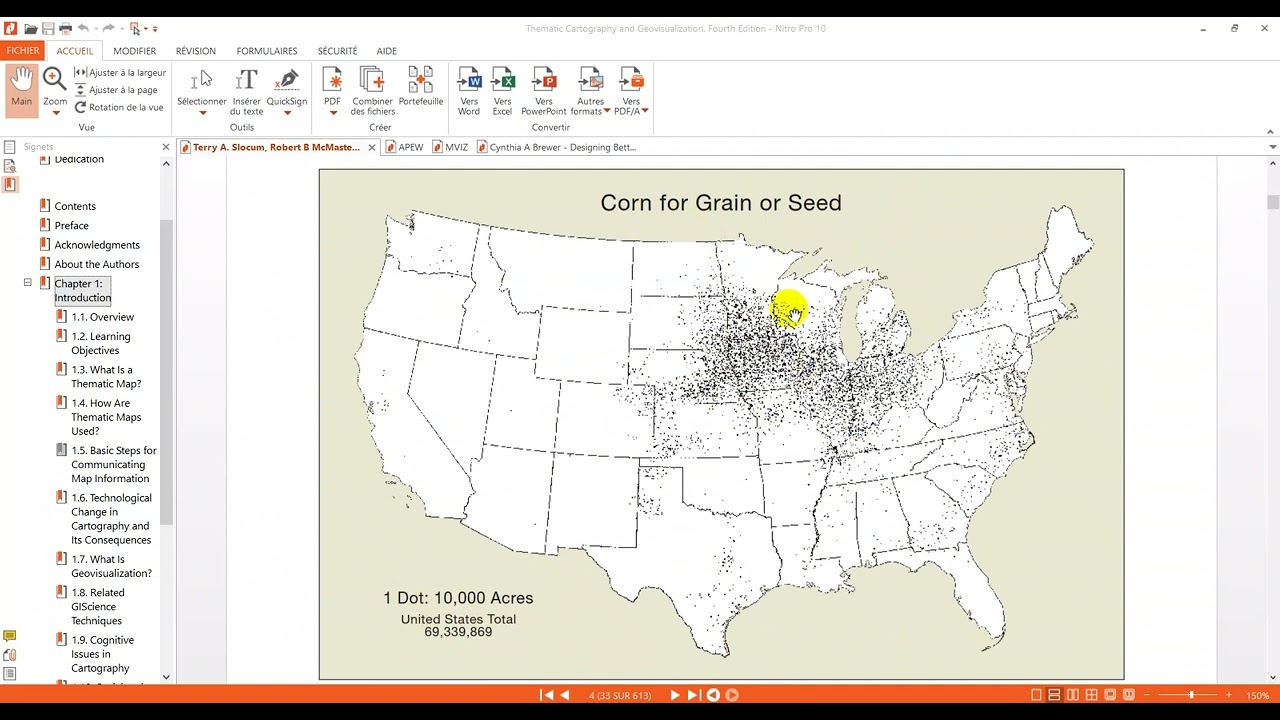
Task: Open the Acknowledgments bookmark
Action: point(97,245)
